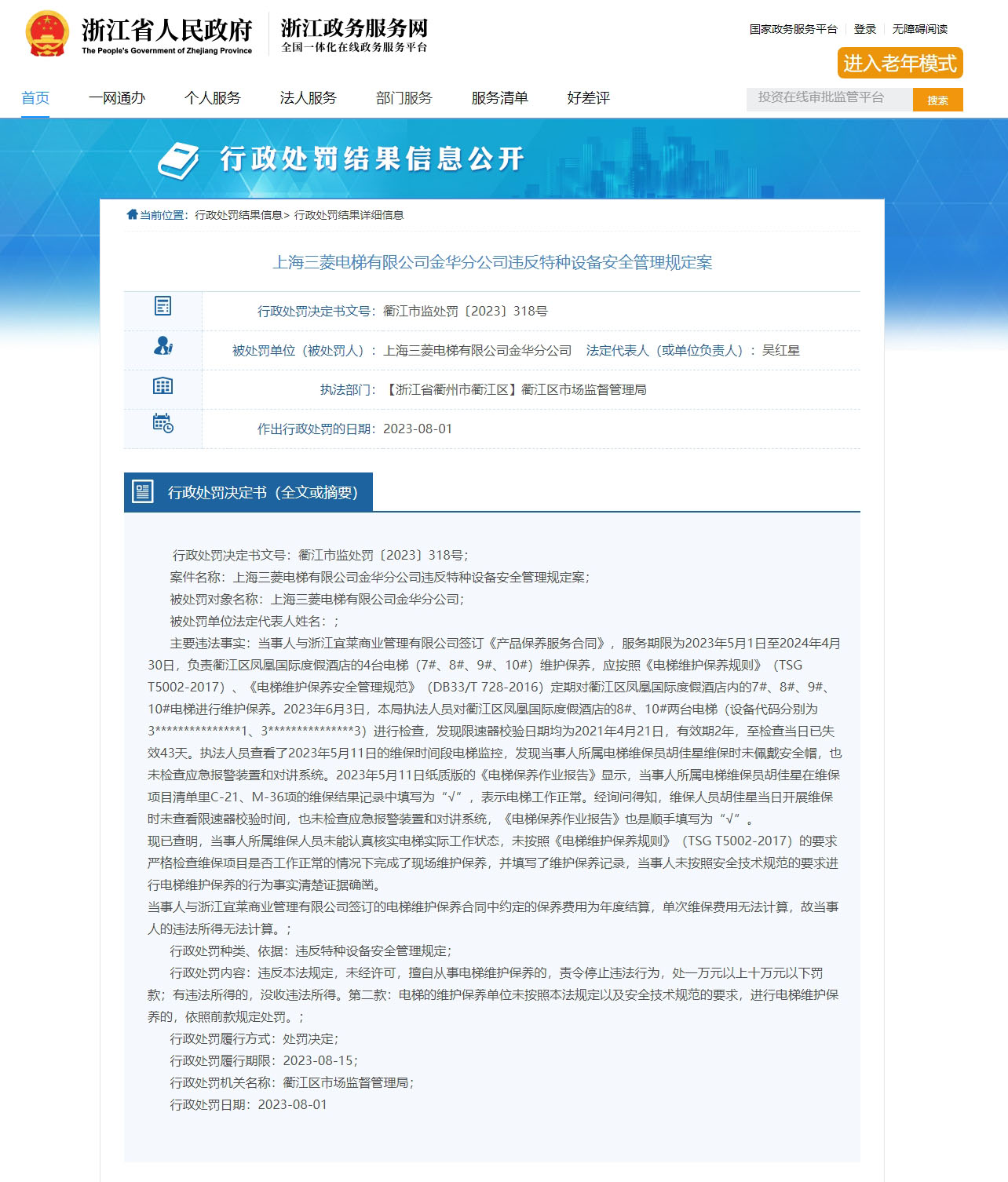The width and height of the screenshot is (1008, 1182).
Task: Select the case title heading
Action: coord(492,262)
